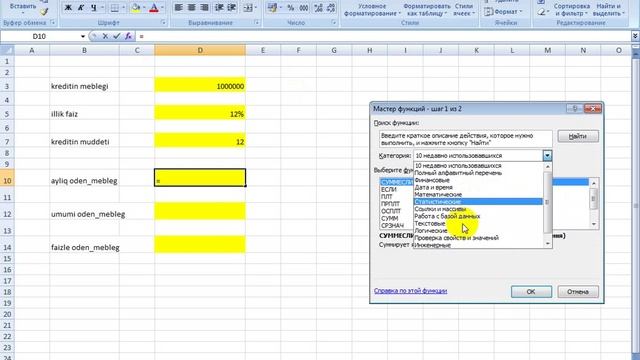Choose the Статистические category
Image resolution: width=640 pixels, height=360 pixels.
[478, 202]
